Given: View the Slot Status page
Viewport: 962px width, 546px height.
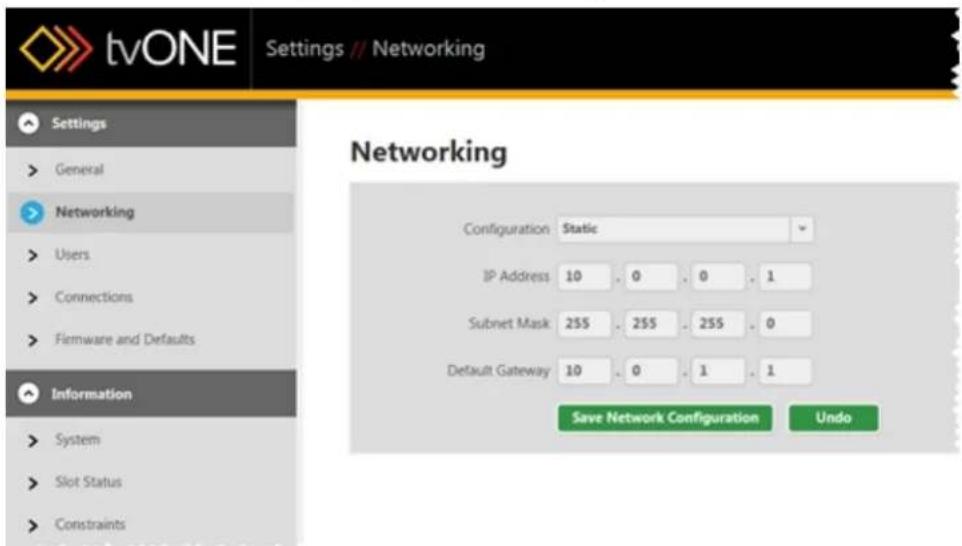Looking at the screenshot, I should (x=88, y=482).
